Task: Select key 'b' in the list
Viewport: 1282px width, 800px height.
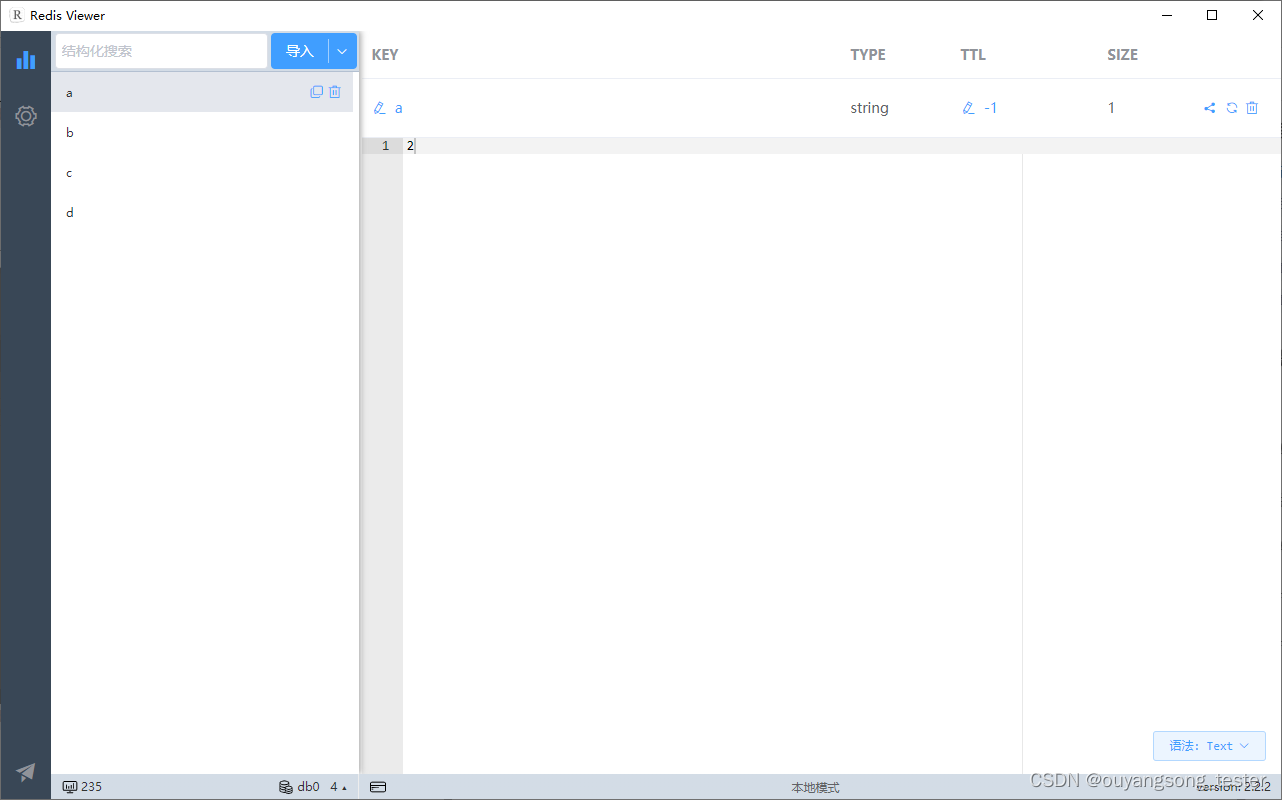Action: (x=202, y=132)
